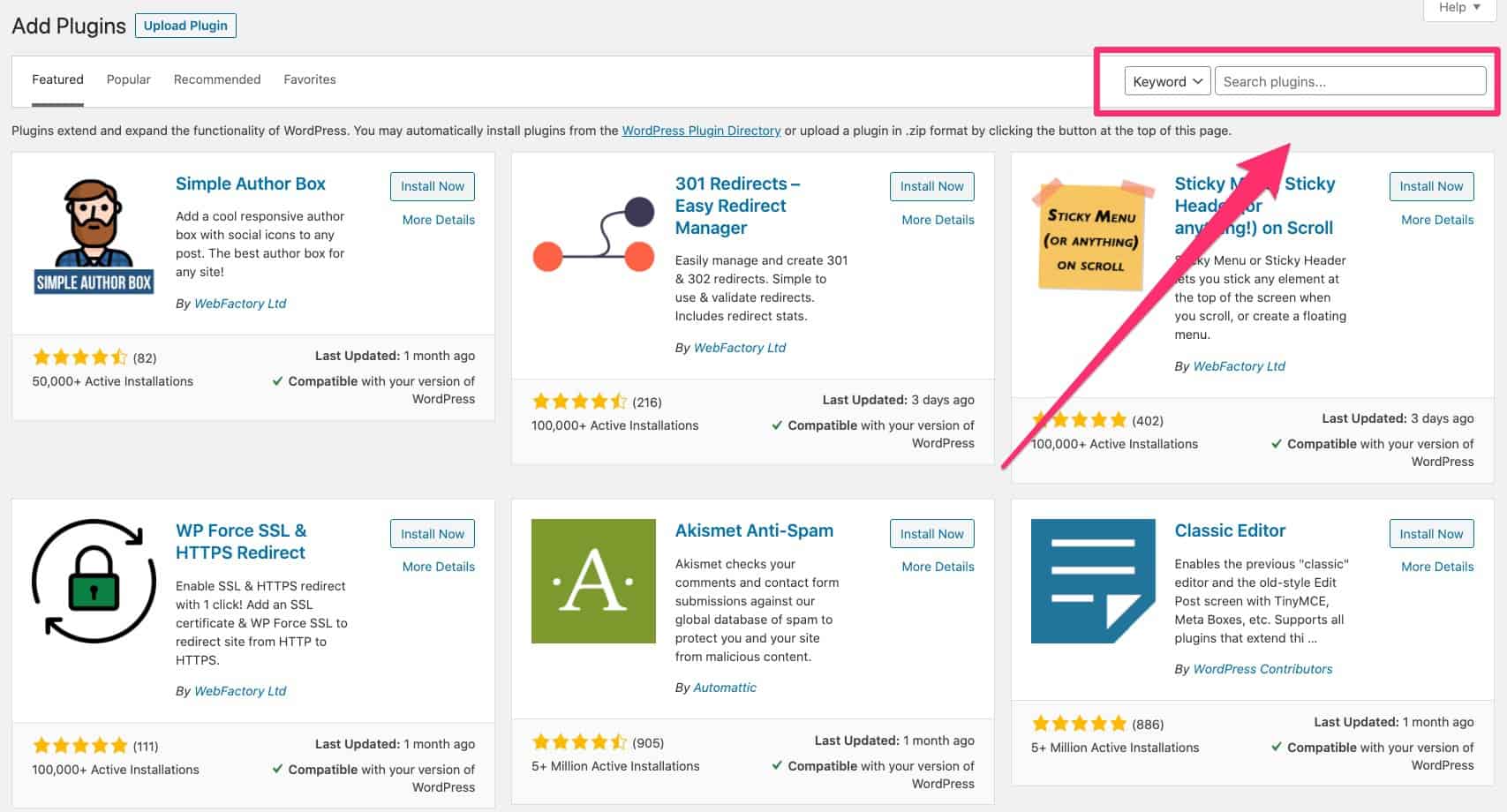The width and height of the screenshot is (1507, 812).
Task: Click the star rating with 886 reviews
Action: point(1080,724)
